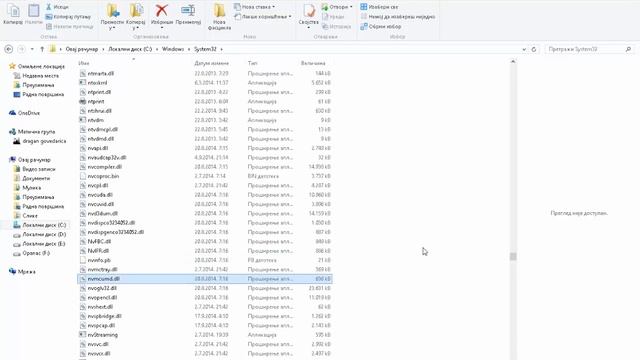Expand the Open (Отвори) dropdown arrow
This screenshot has width=640, height=360.
(351, 7)
